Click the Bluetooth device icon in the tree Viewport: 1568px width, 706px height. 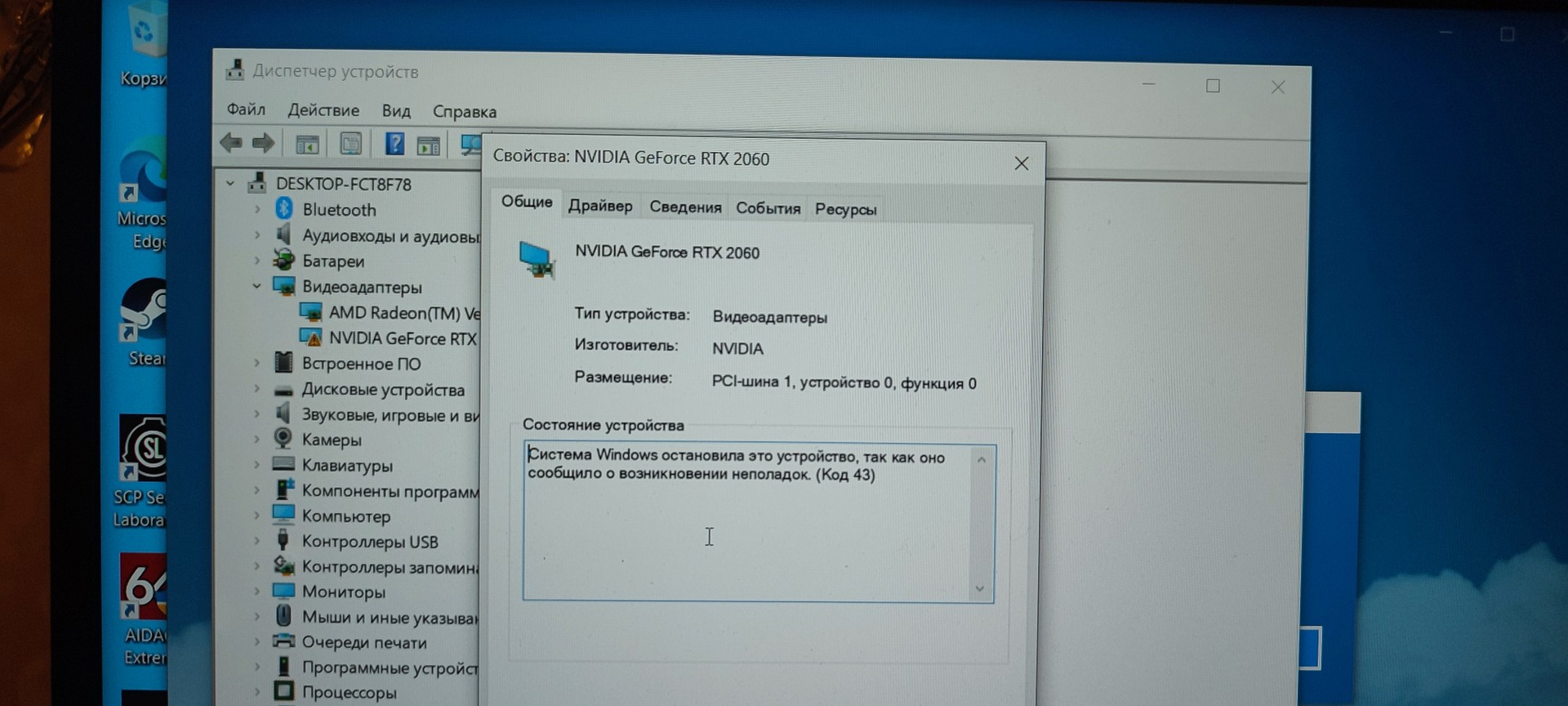pyautogui.click(x=283, y=208)
